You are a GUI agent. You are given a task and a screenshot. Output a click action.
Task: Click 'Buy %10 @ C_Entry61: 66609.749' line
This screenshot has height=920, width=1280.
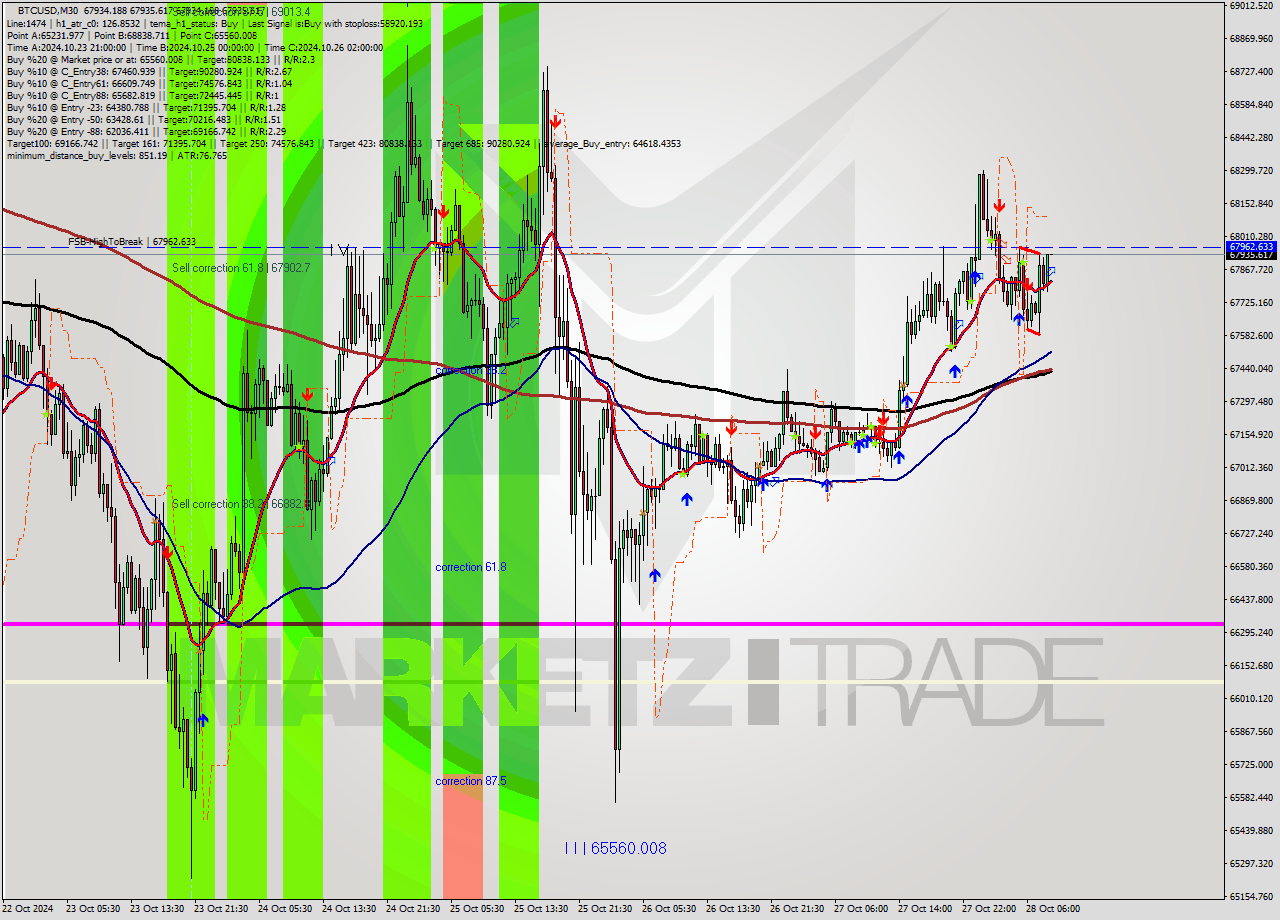[149, 83]
